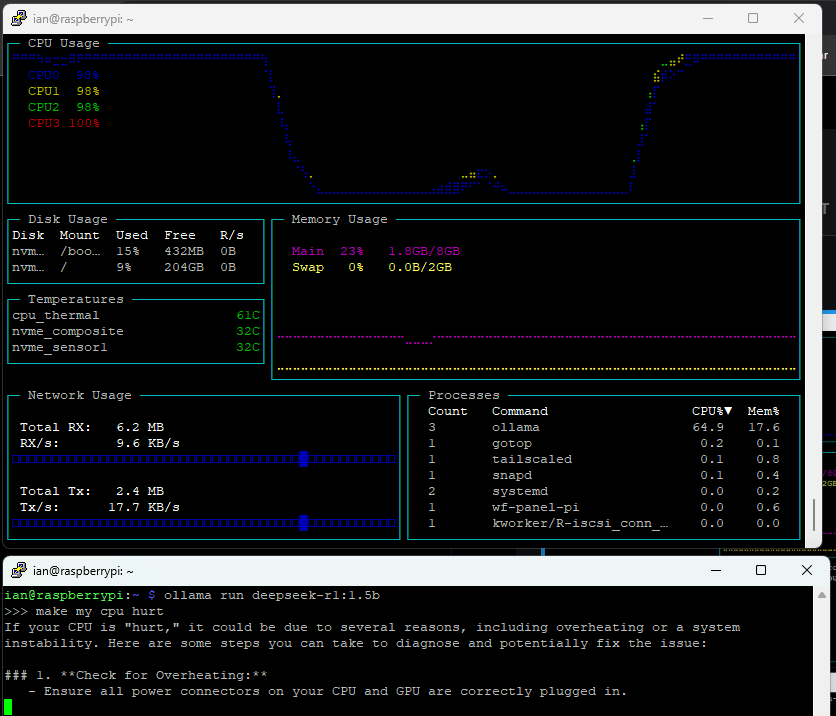836x716 pixels.
Task: Click the PuTTY icon in the gotop window title
Action: point(19,19)
